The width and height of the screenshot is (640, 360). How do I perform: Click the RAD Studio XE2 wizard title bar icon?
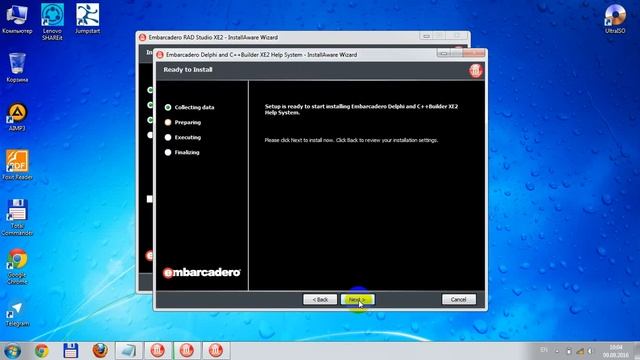[x=142, y=37]
